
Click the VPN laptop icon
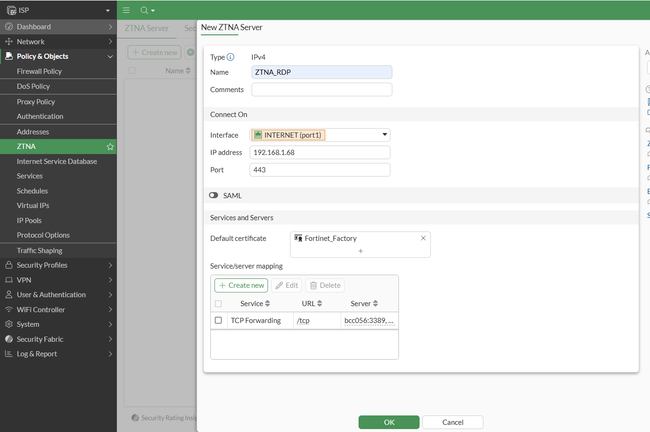9,280
